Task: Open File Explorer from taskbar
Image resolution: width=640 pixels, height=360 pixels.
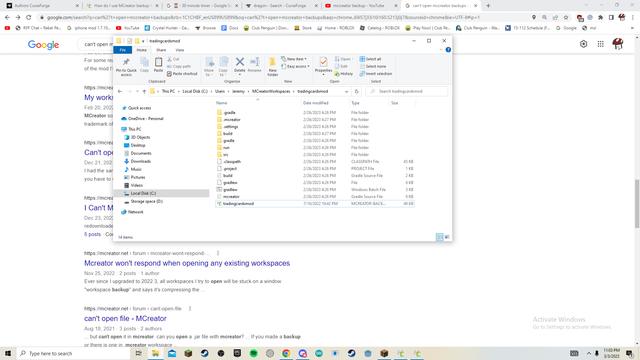Action: 156,353
